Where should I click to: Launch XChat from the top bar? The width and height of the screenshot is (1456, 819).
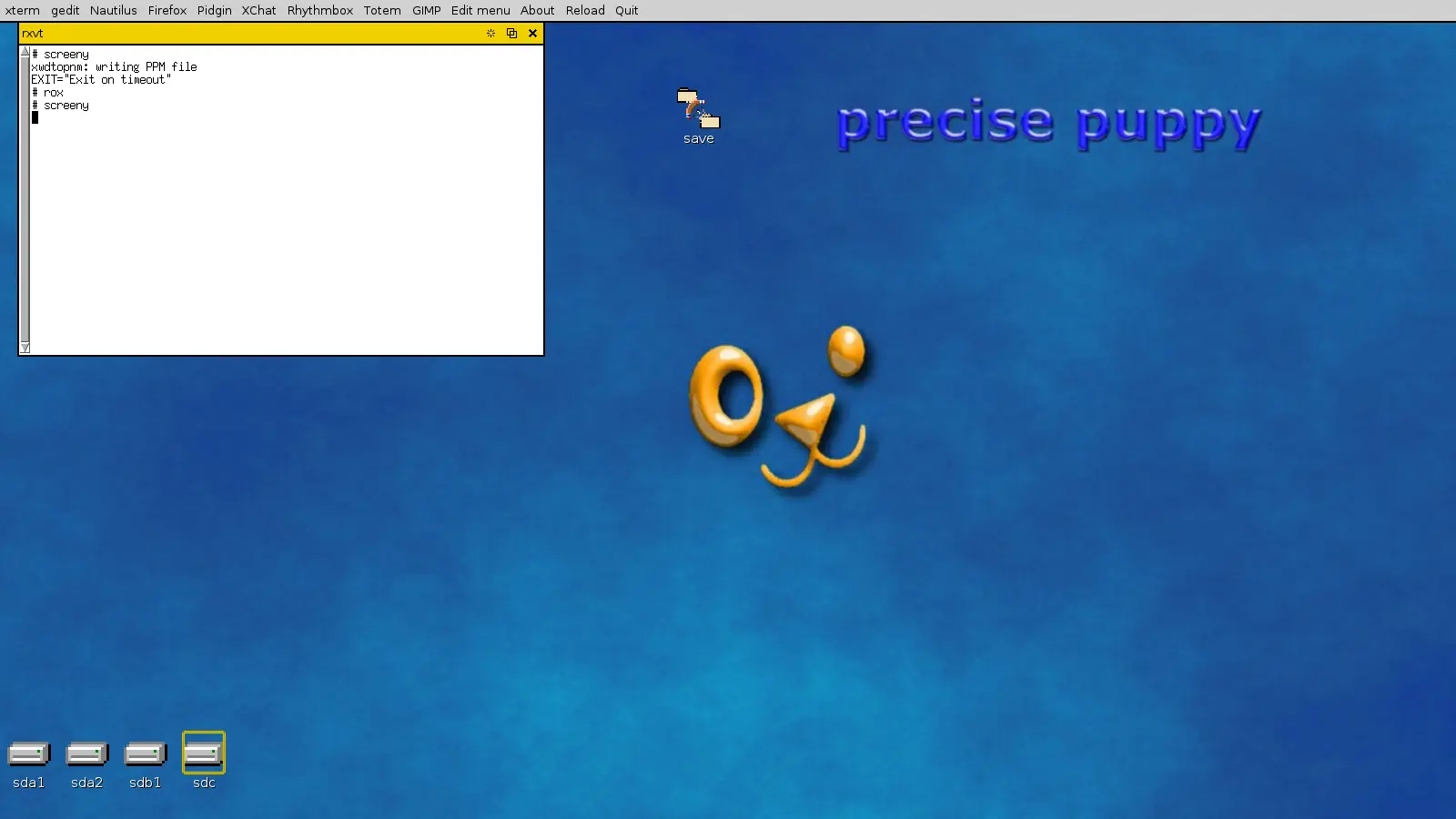pos(259,10)
